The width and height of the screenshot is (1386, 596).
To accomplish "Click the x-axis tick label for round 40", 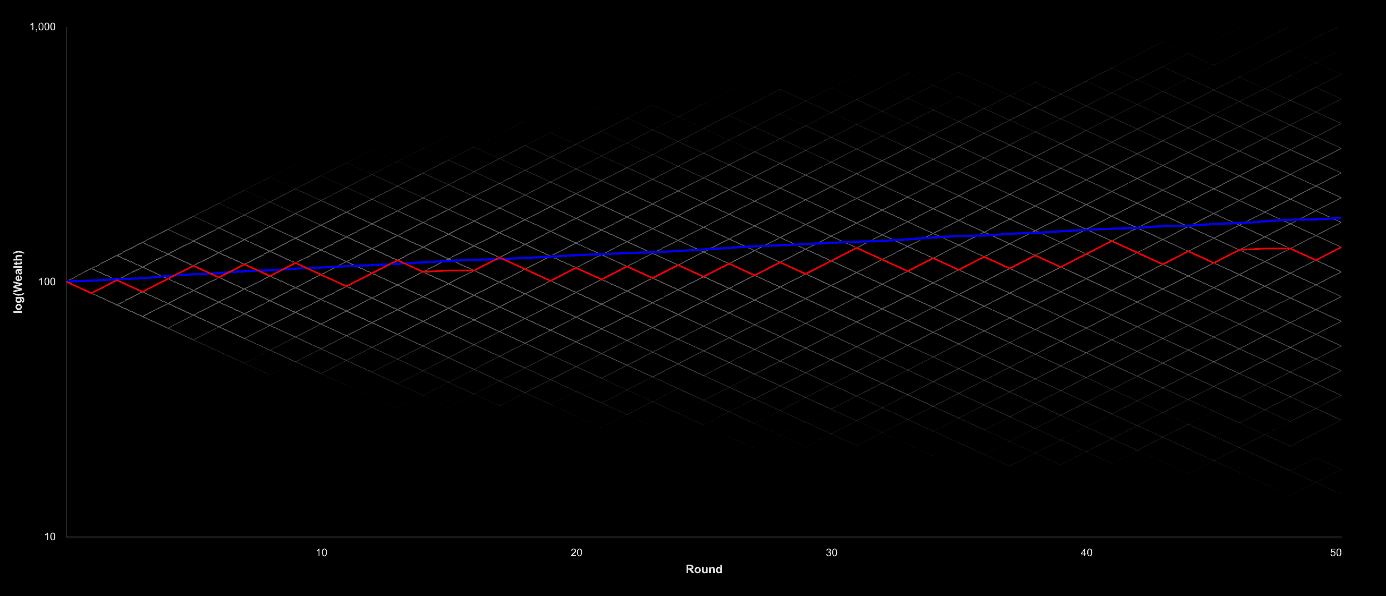I will coord(1086,552).
